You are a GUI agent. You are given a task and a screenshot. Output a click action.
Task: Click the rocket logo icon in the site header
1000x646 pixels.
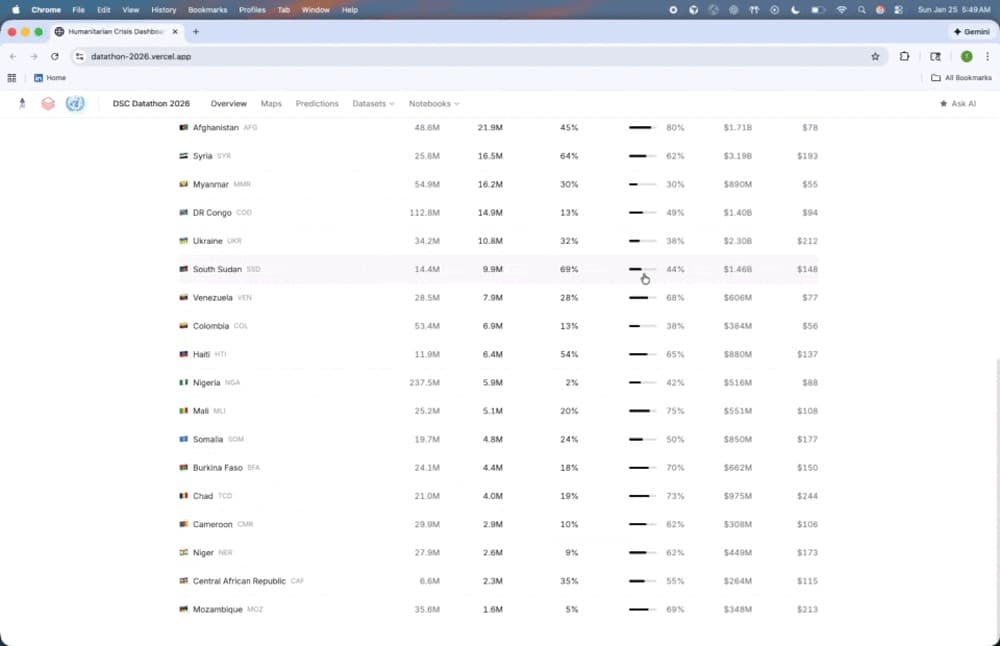click(22, 103)
